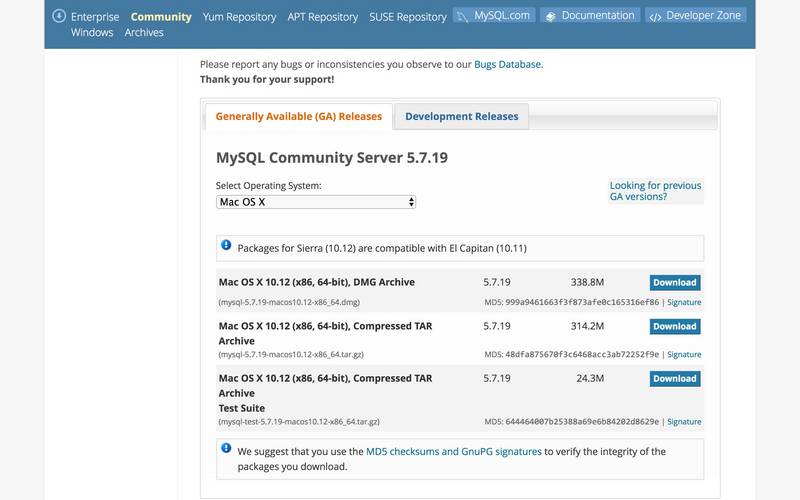Click MD5 hash of the DMG Archive
The width and height of the screenshot is (800, 500).
coord(582,302)
